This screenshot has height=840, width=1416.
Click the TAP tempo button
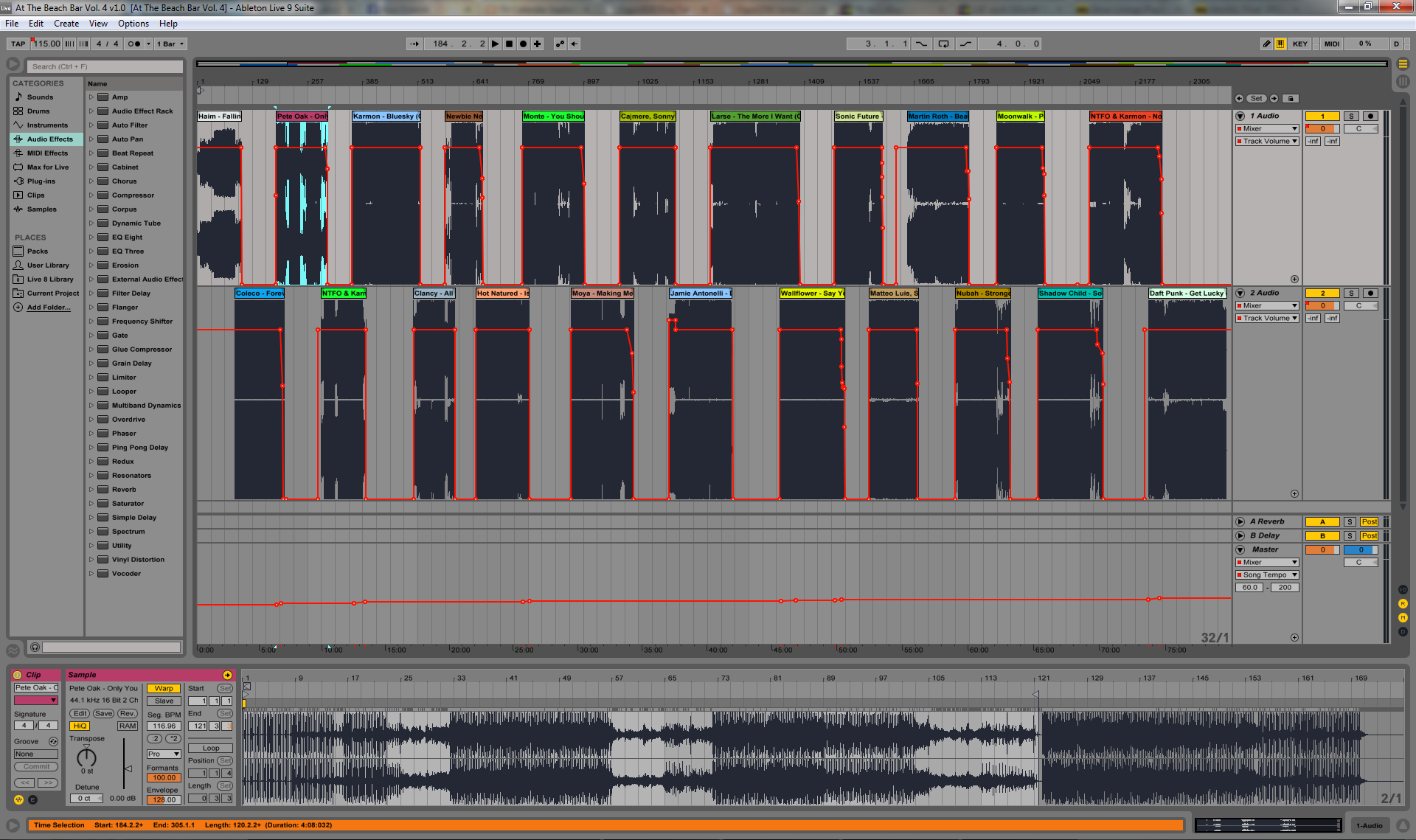[18, 44]
